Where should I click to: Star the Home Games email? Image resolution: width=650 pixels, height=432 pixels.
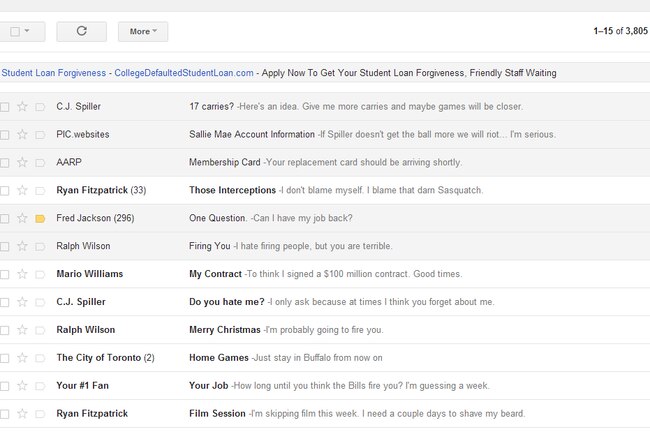(x=22, y=358)
